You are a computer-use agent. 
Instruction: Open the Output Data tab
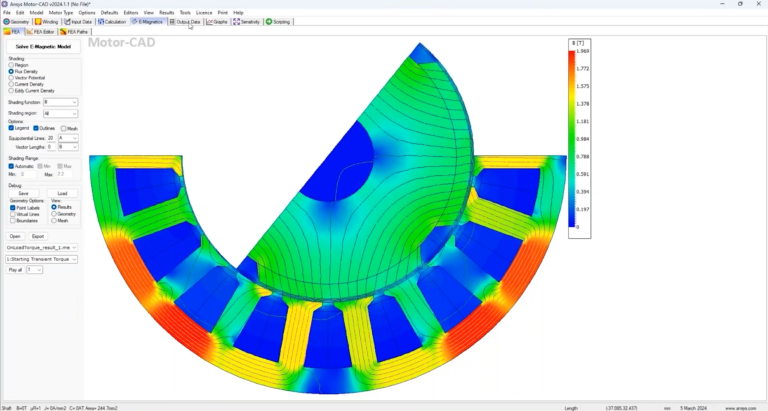click(185, 22)
